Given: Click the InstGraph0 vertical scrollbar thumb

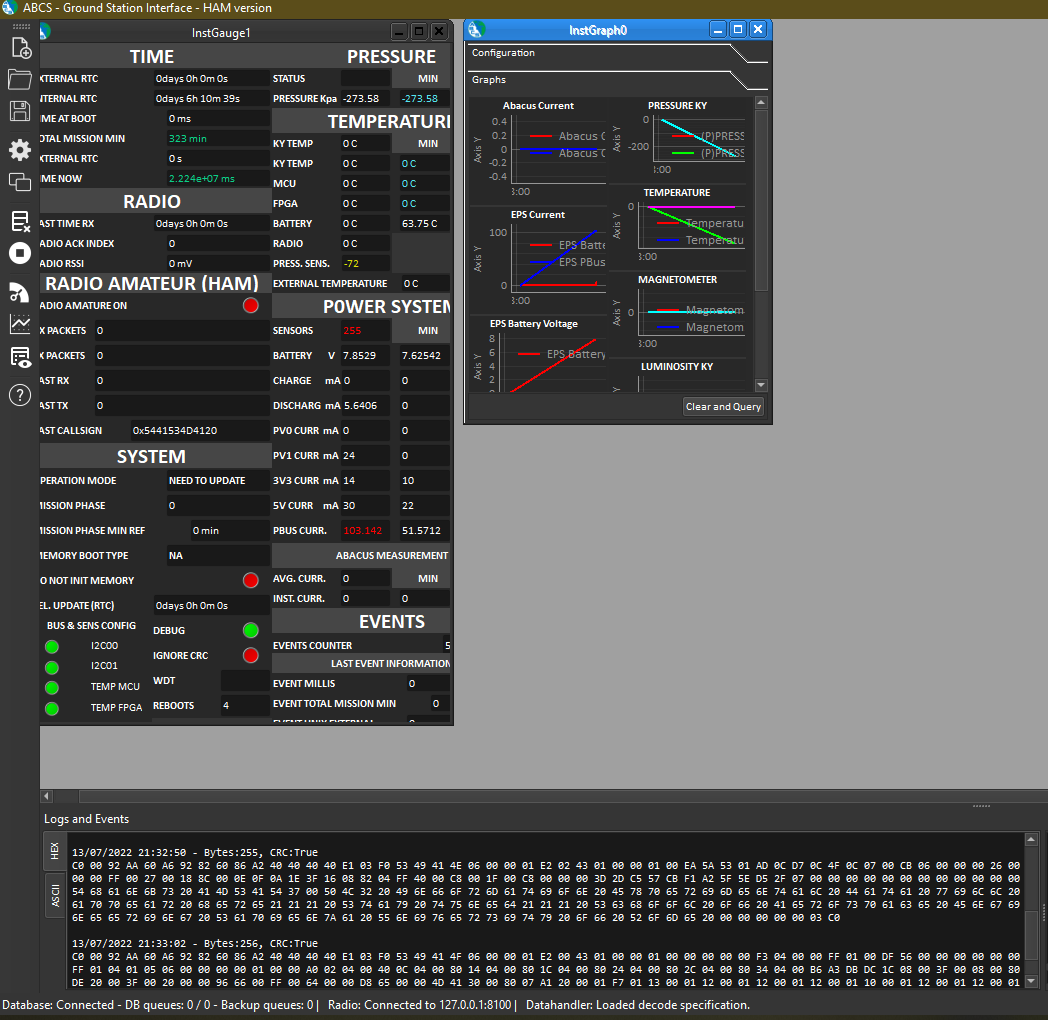Looking at the screenshot, I should pos(761,201).
